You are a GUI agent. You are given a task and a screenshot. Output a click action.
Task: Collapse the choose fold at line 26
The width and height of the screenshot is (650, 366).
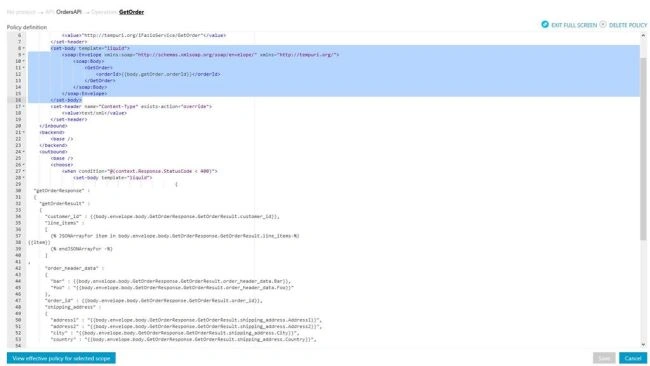click(x=24, y=165)
